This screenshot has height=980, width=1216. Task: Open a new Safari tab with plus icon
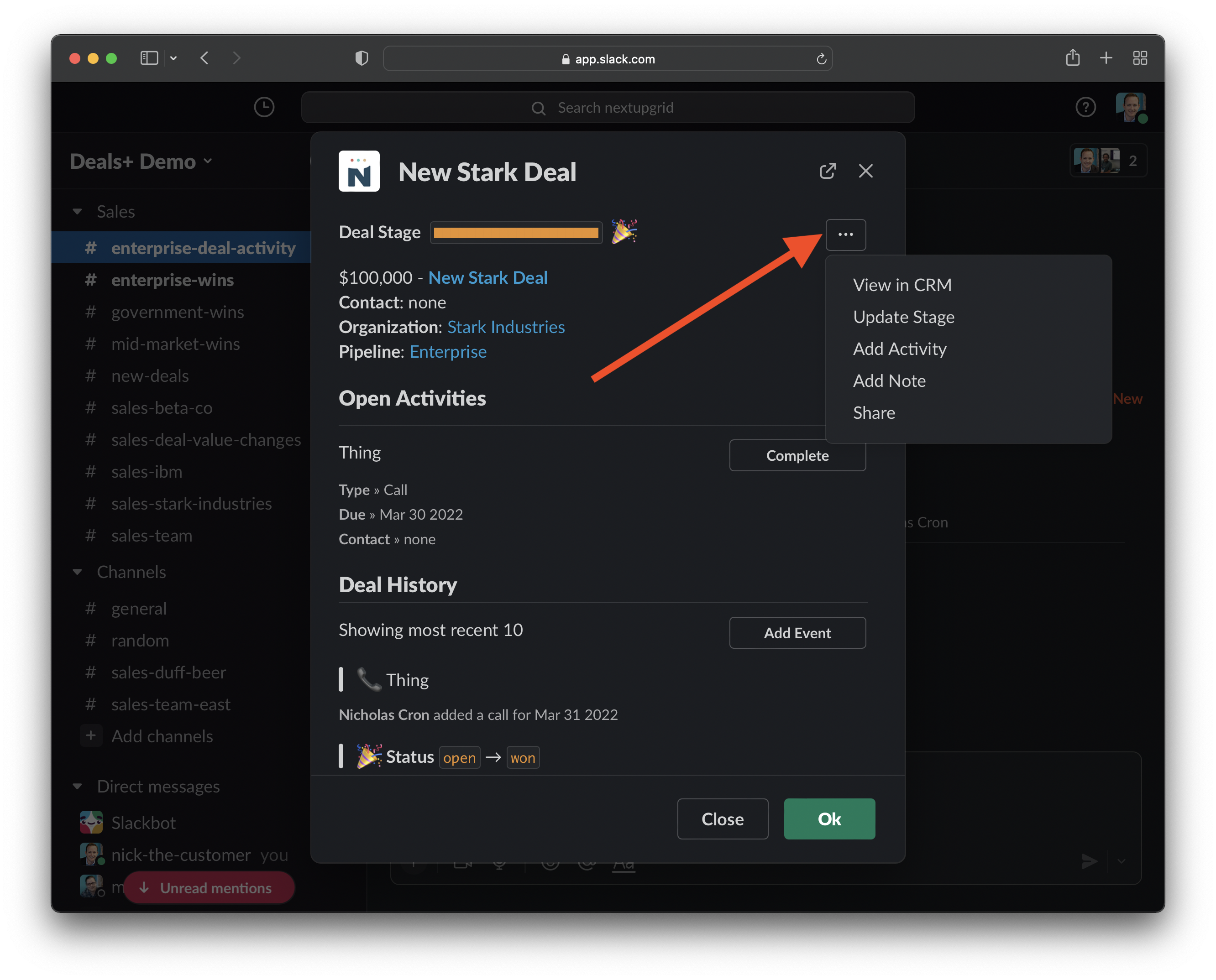[x=1106, y=58]
